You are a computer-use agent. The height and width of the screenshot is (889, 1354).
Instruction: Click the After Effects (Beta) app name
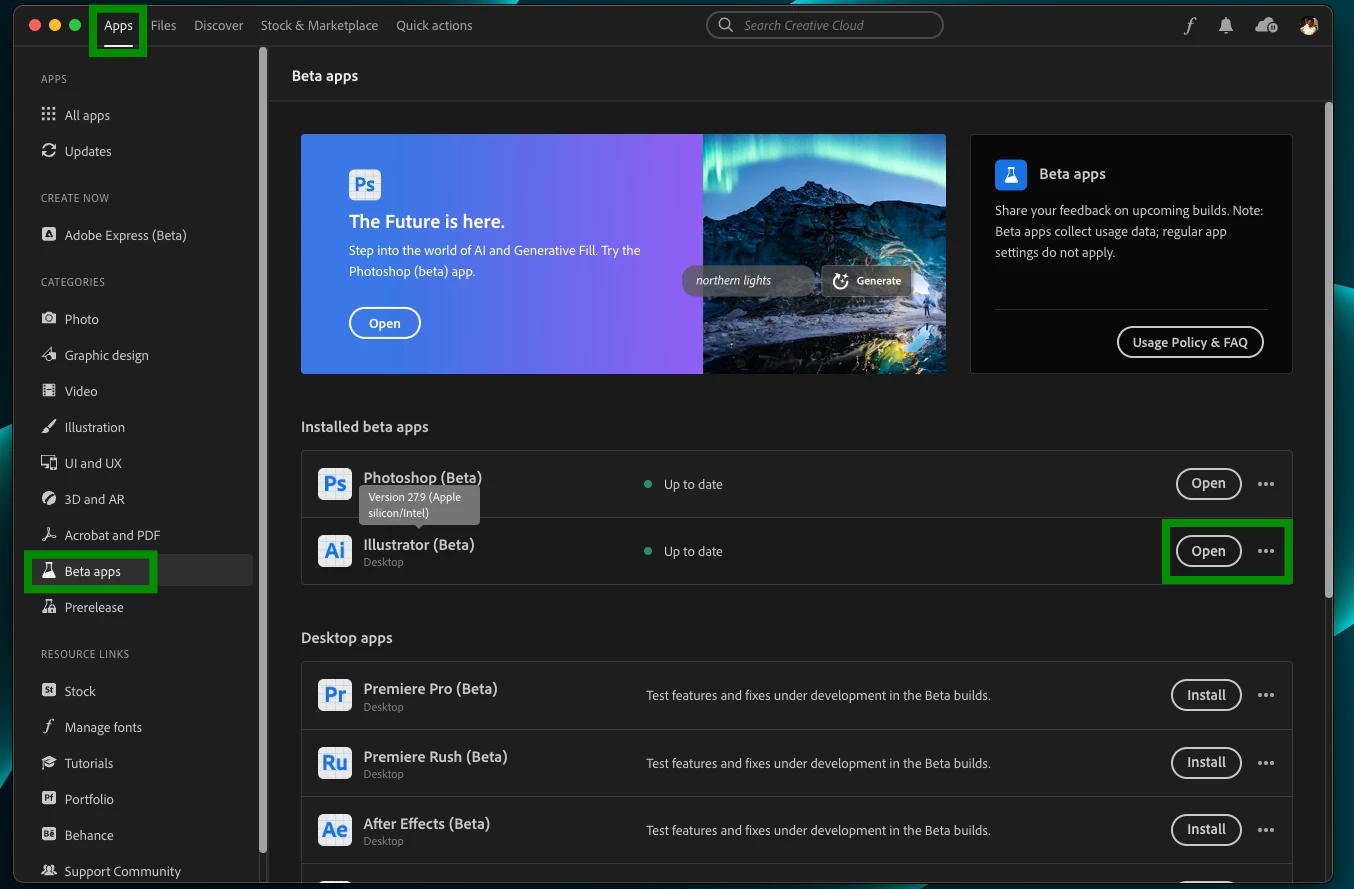point(427,824)
